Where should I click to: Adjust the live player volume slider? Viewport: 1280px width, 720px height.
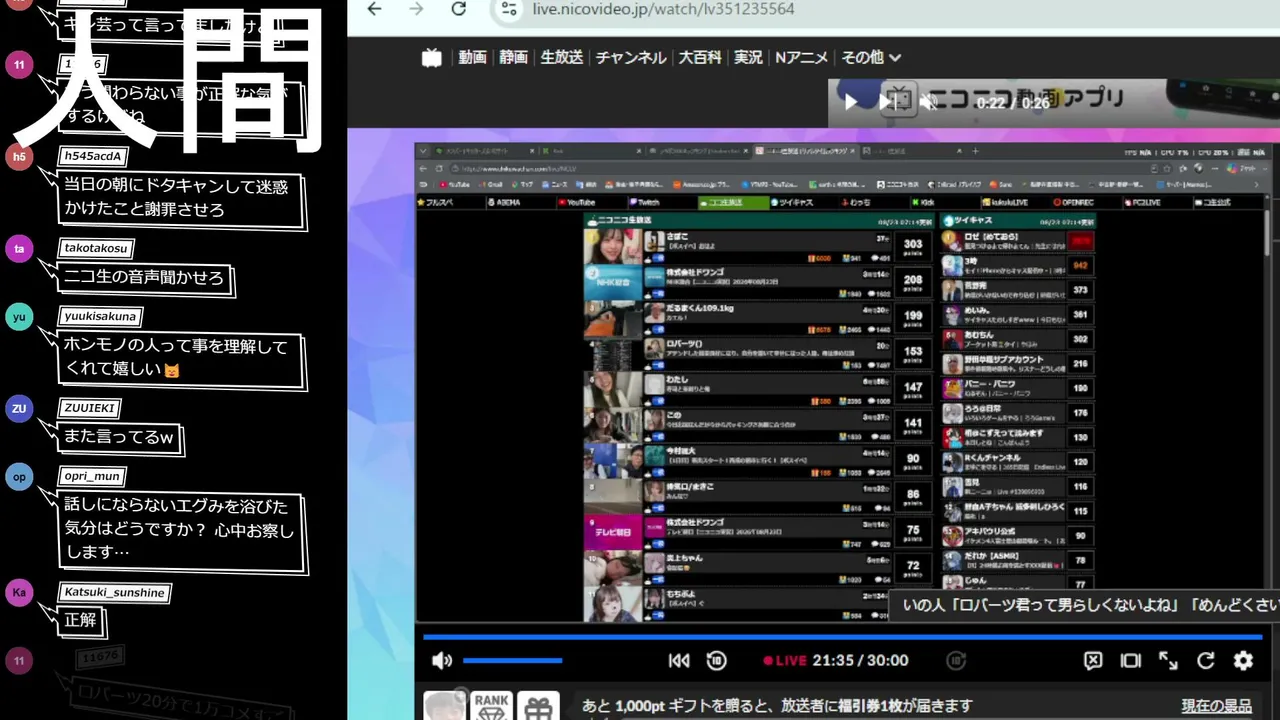512,660
